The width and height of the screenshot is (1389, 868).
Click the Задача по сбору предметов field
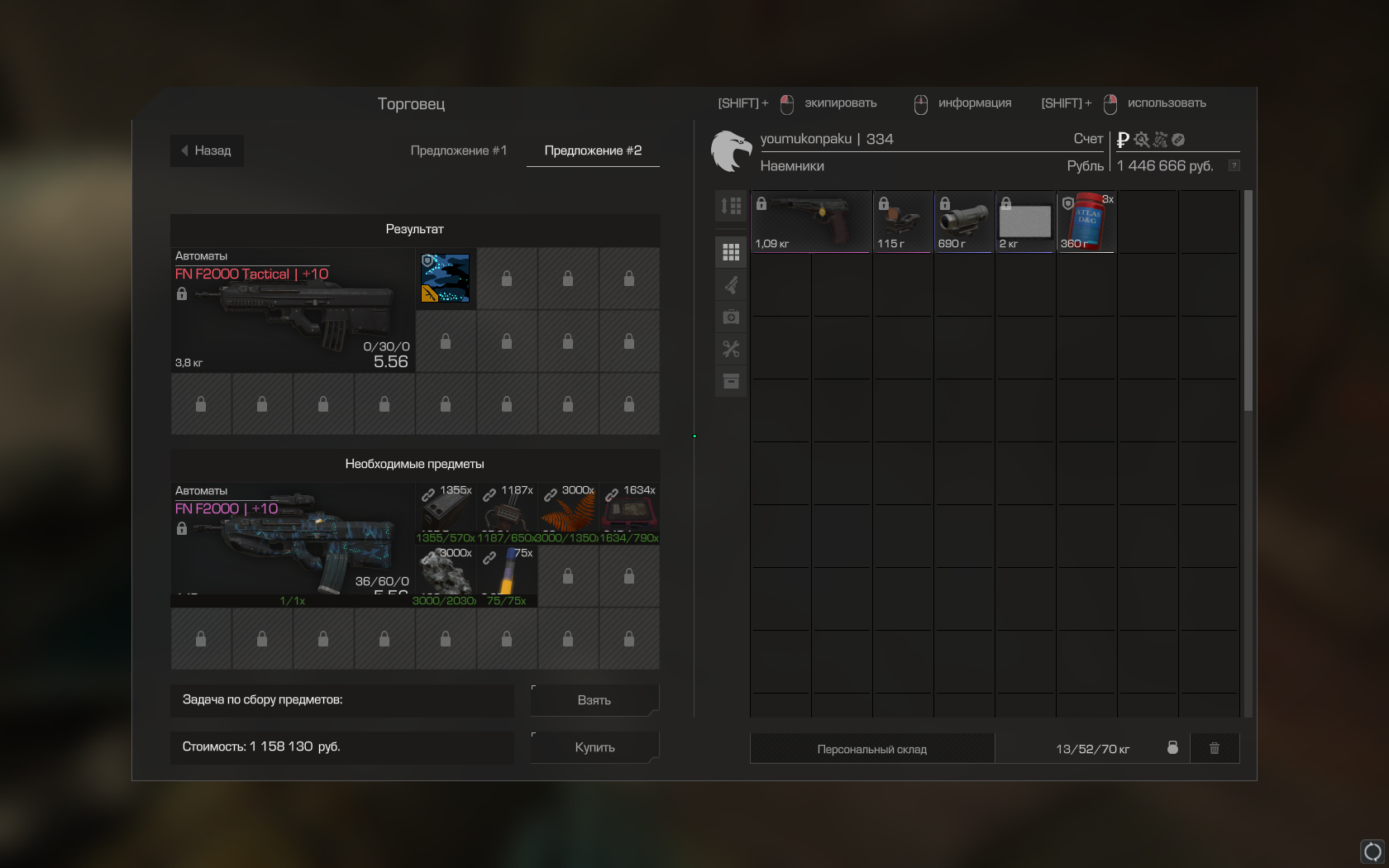342,700
